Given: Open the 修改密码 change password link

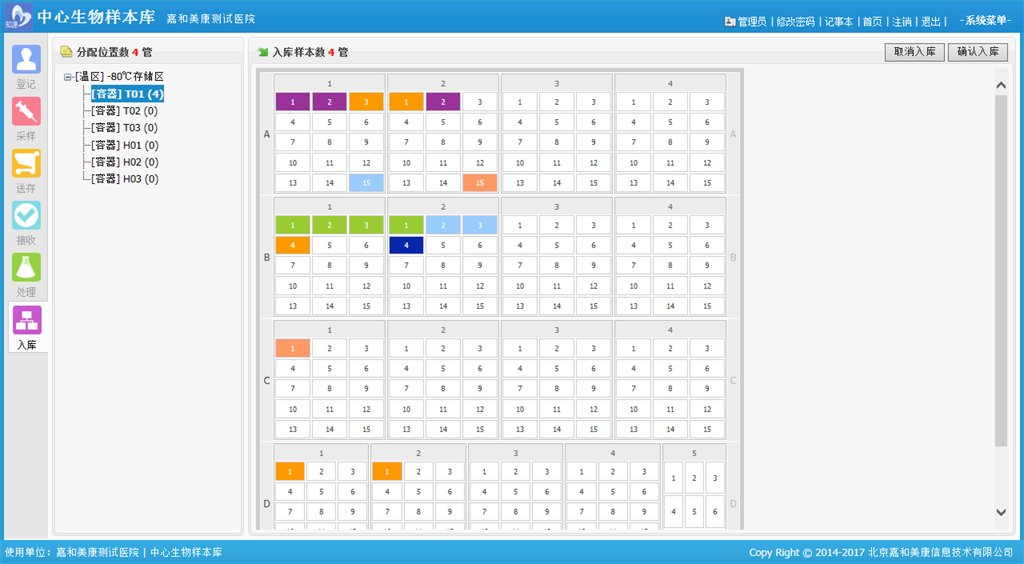Looking at the screenshot, I should [795, 21].
